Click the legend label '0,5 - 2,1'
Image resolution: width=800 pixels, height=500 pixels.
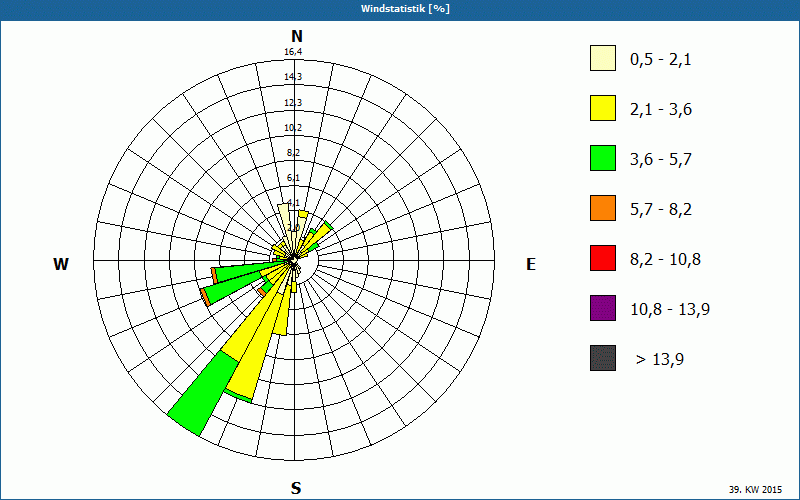tap(661, 60)
